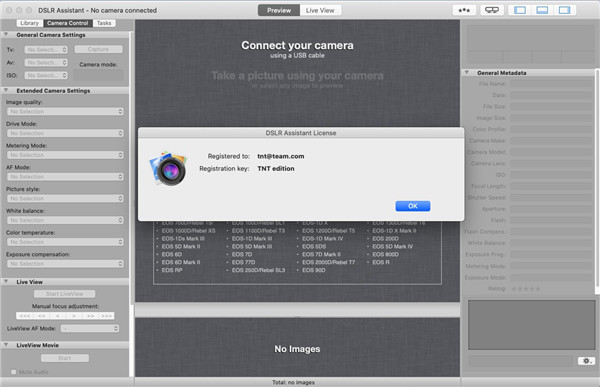
Task: Click the rating stars in metadata panel
Action: pyautogui.click(x=526, y=289)
